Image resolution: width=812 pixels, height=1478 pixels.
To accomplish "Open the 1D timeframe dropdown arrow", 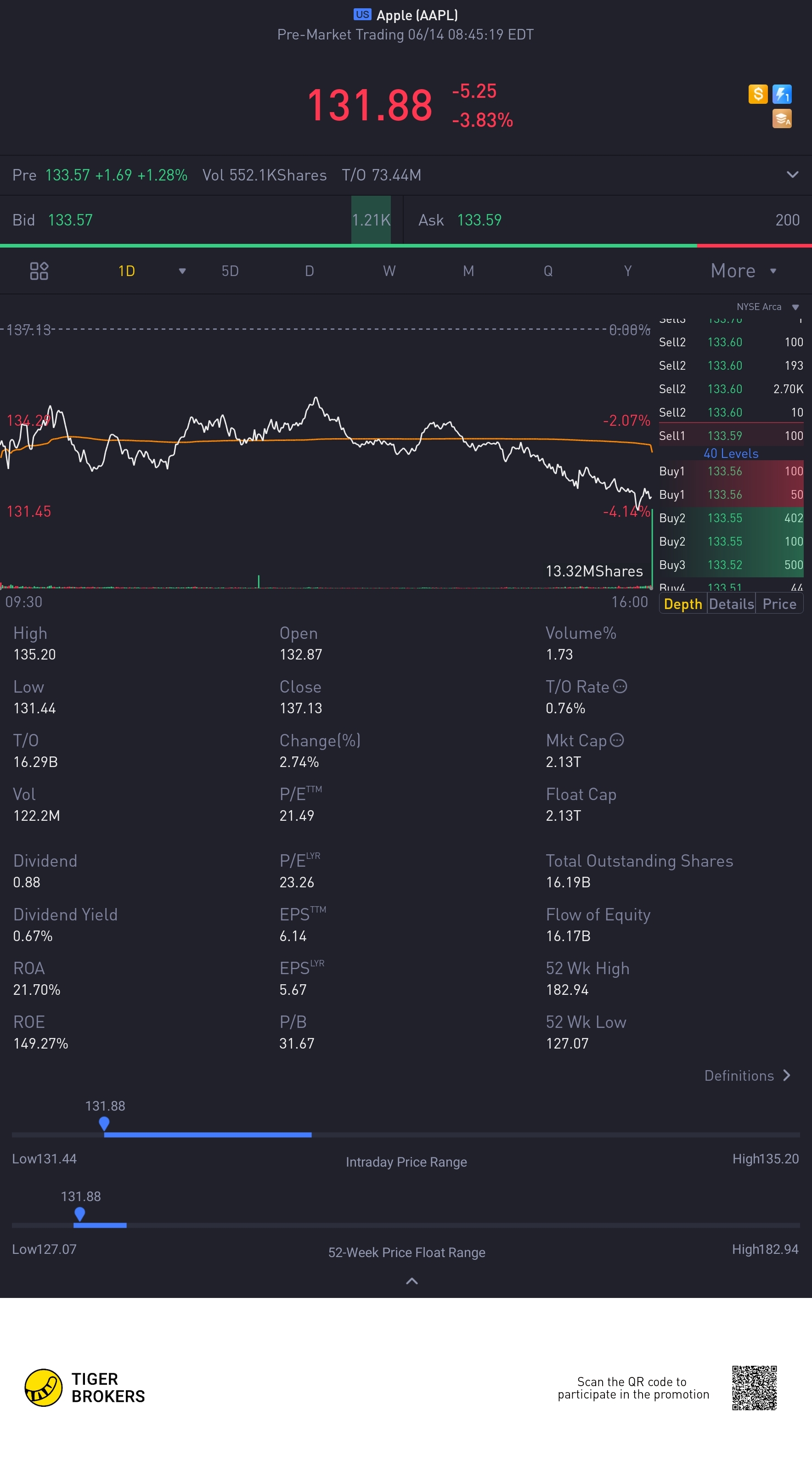I will coord(182,271).
